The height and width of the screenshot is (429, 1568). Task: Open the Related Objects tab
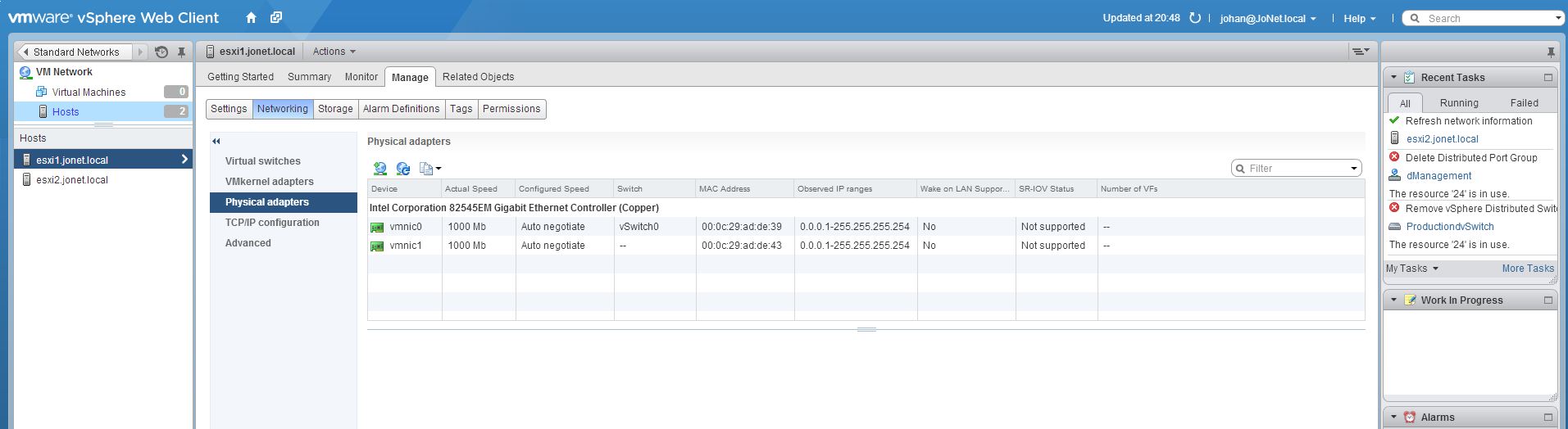click(479, 76)
